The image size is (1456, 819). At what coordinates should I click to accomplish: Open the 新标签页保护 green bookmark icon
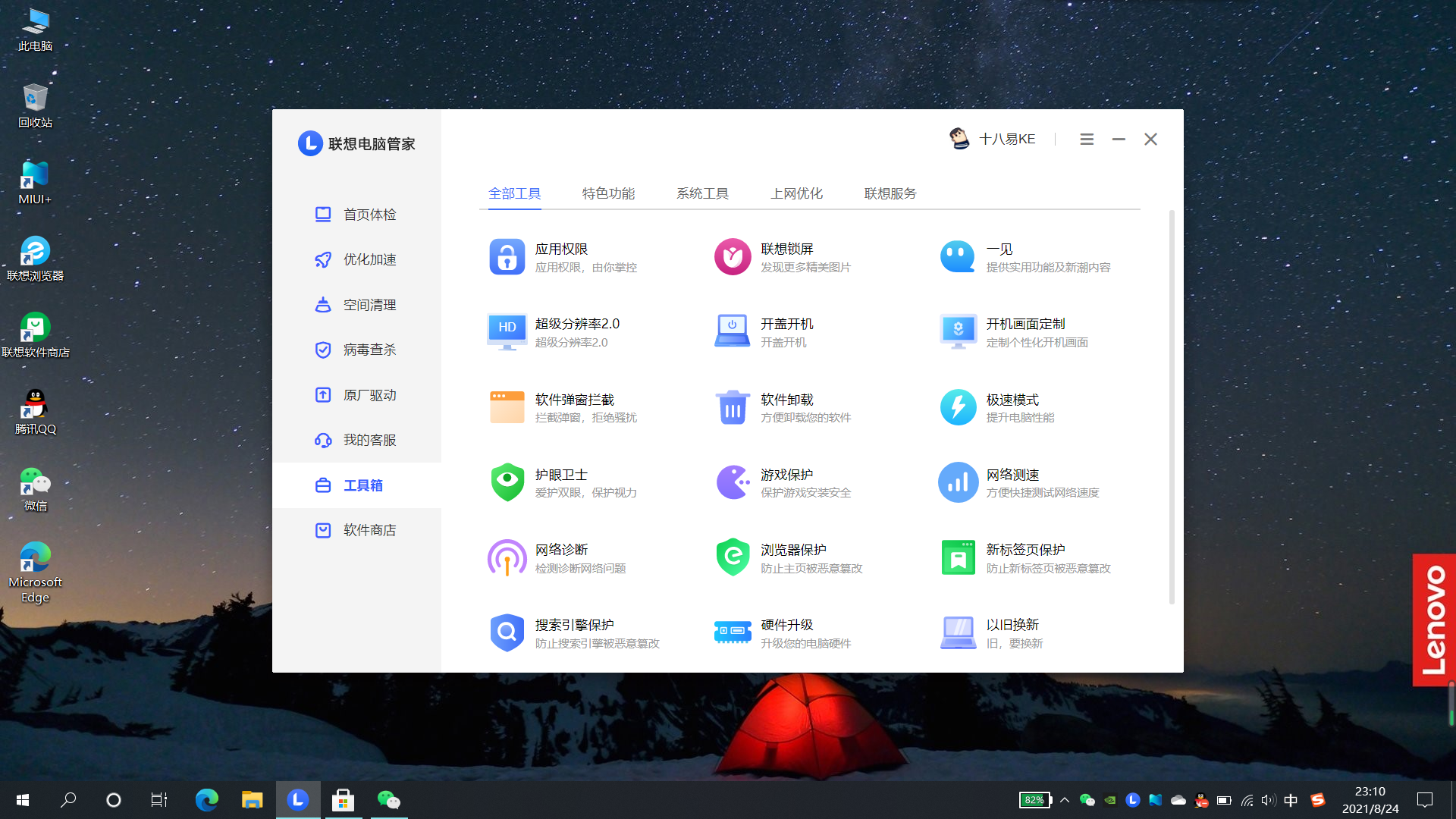point(958,557)
